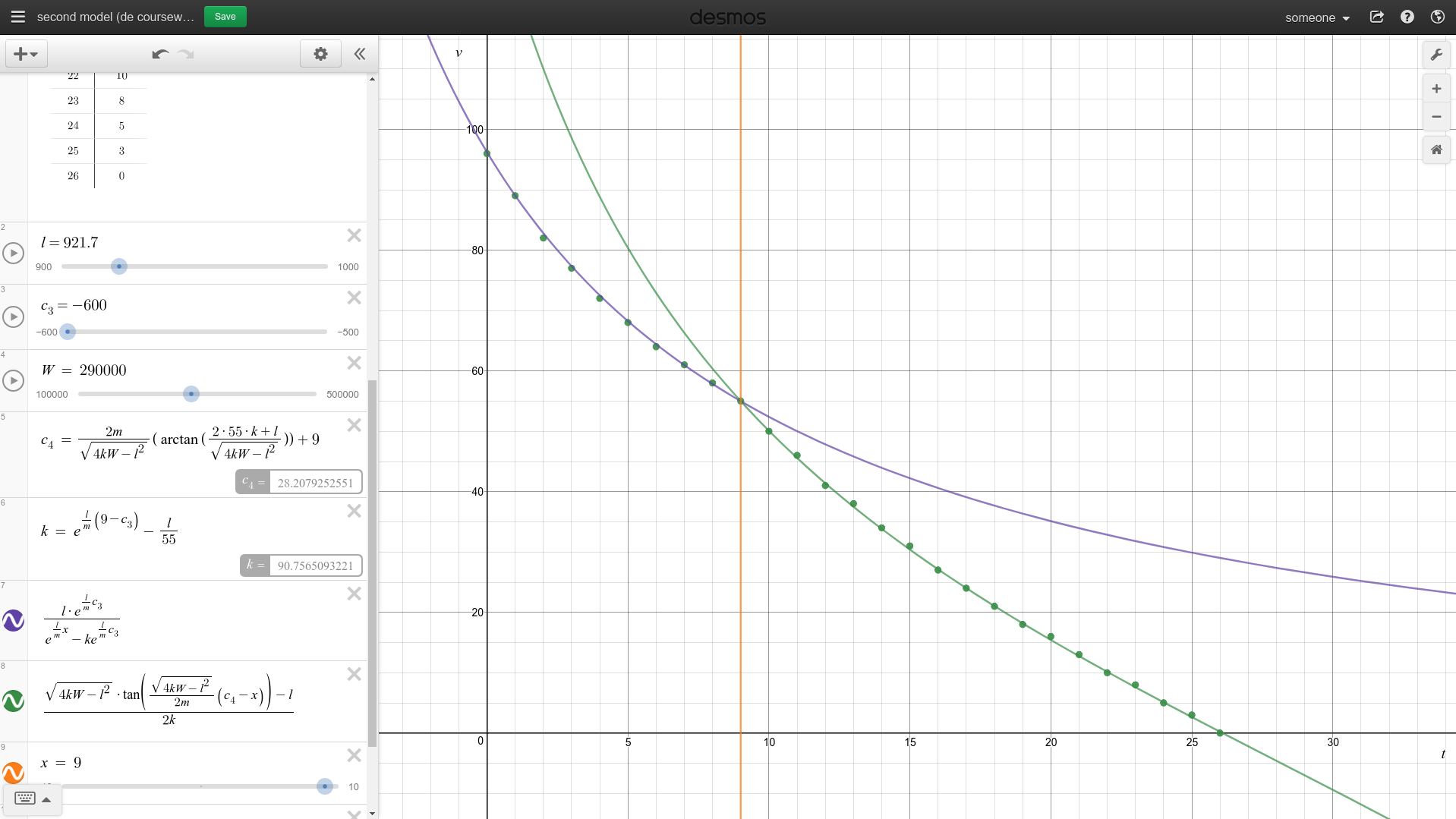Screen dimensions: 1456x819
Task: Zoom out on the graph
Action: pos(1436,117)
